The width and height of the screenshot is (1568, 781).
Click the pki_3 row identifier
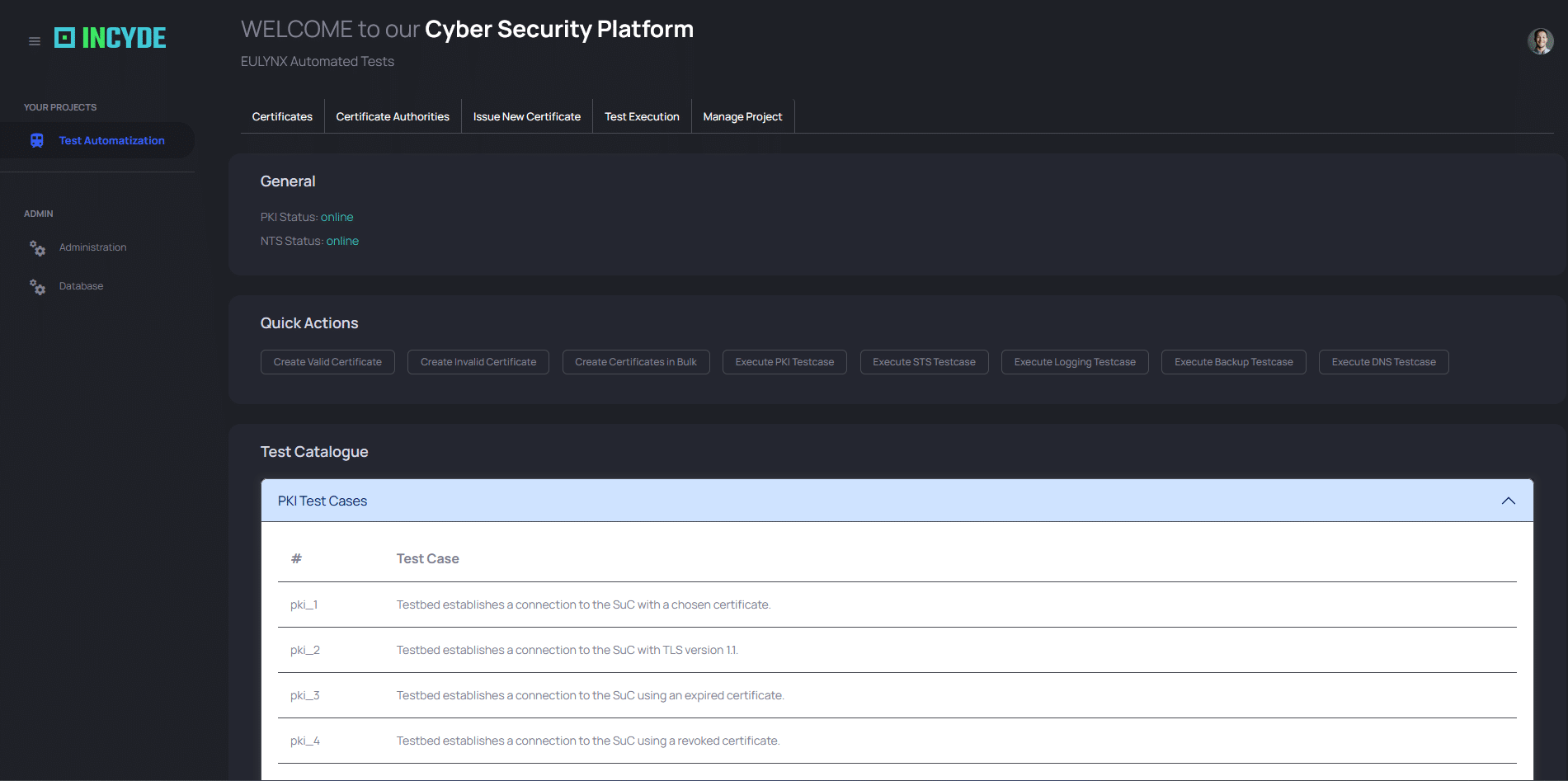[305, 695]
